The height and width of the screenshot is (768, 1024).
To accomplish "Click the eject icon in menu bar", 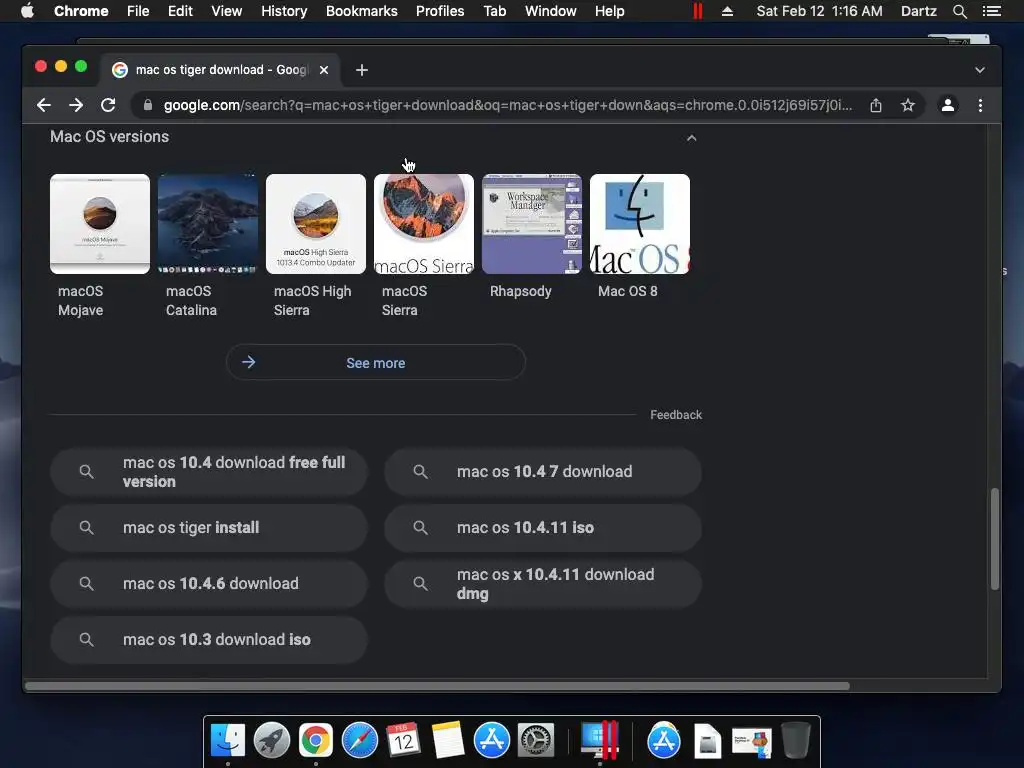I will [727, 11].
